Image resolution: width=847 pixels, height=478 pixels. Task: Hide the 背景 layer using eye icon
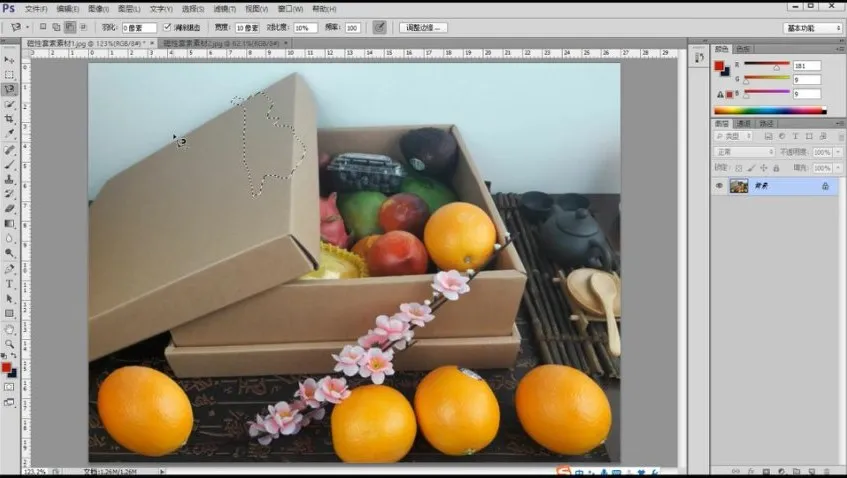[719, 186]
